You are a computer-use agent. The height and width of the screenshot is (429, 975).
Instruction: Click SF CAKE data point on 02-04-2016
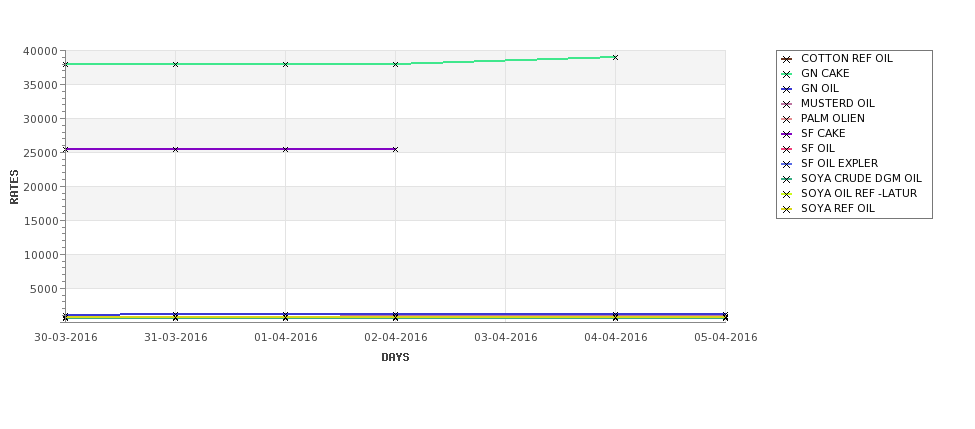pos(395,149)
